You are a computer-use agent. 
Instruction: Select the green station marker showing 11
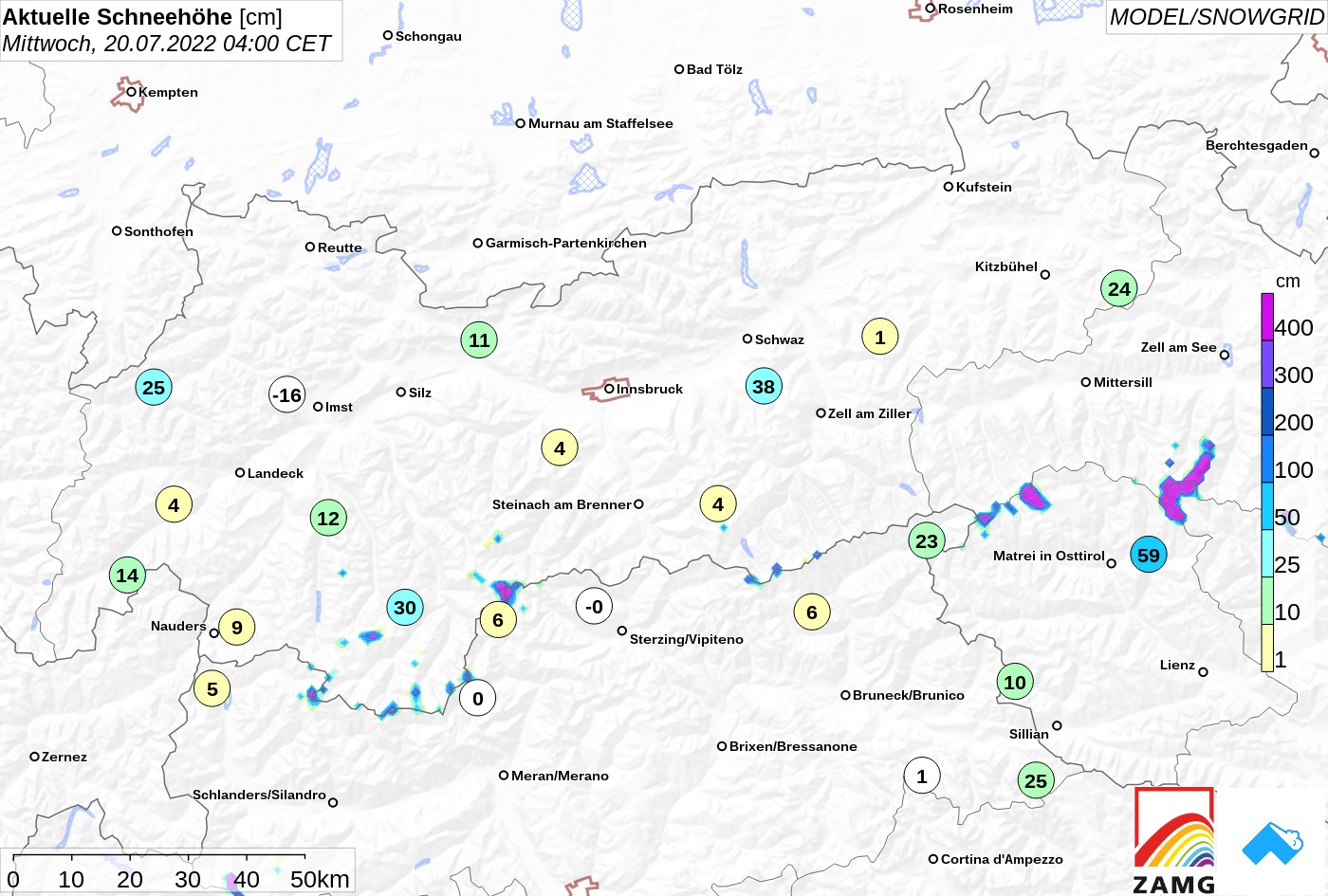479,340
